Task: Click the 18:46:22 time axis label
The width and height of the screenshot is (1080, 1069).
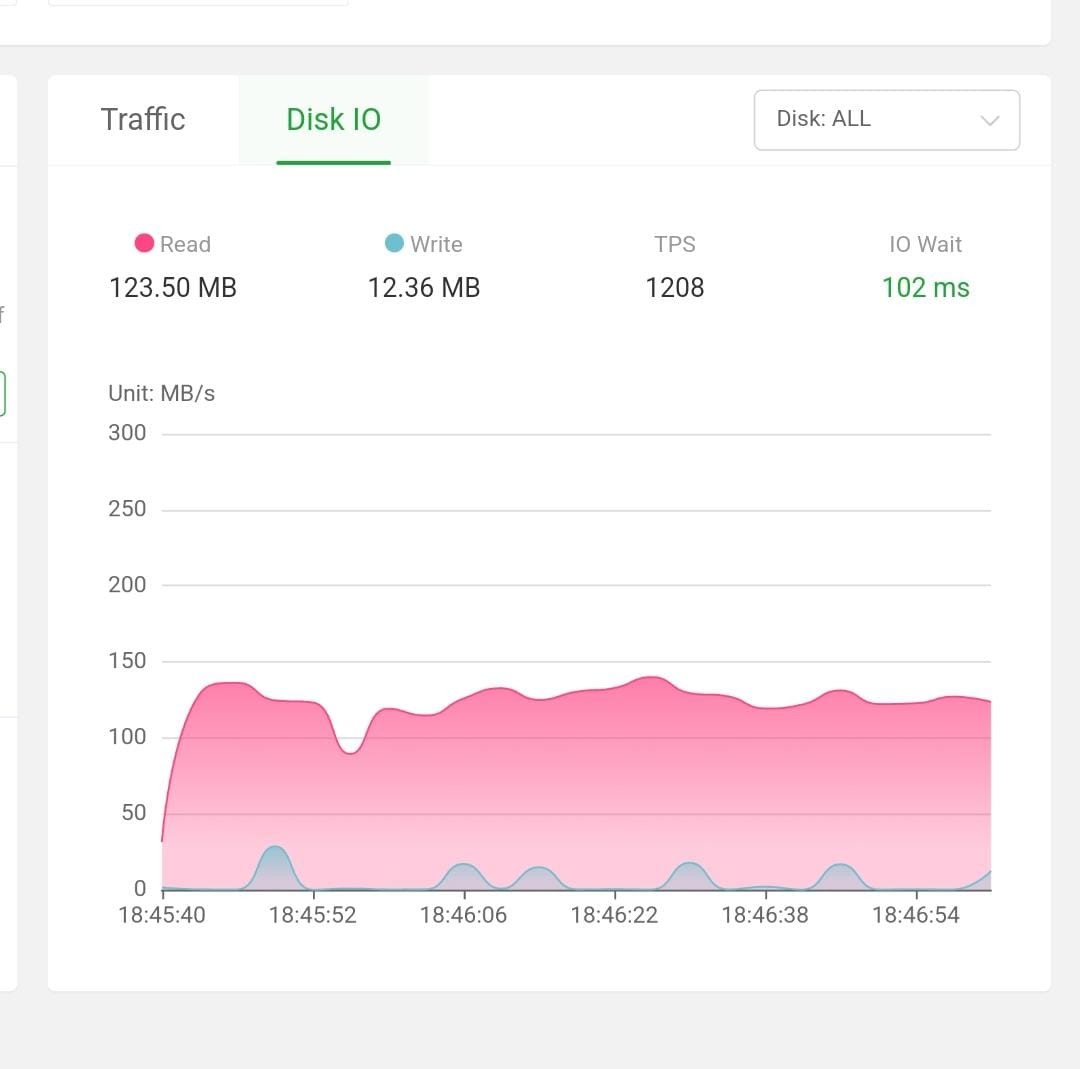Action: 614,915
